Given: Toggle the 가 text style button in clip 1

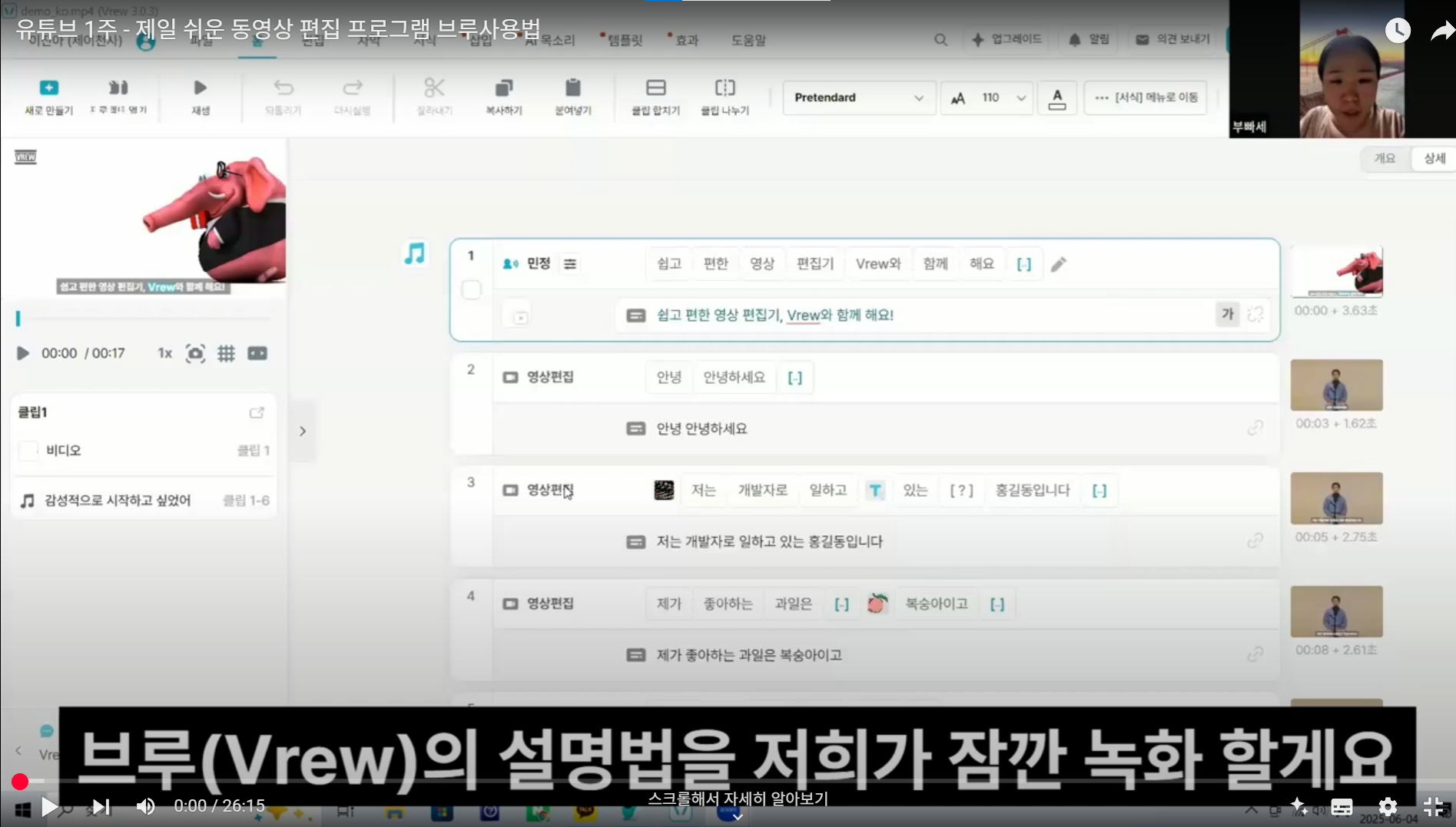Looking at the screenshot, I should [x=1227, y=314].
